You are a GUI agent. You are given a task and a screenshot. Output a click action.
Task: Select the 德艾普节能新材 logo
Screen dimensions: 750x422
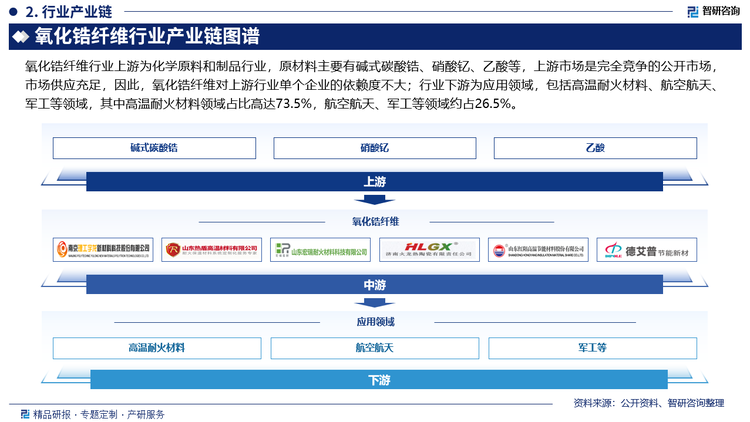(647, 249)
